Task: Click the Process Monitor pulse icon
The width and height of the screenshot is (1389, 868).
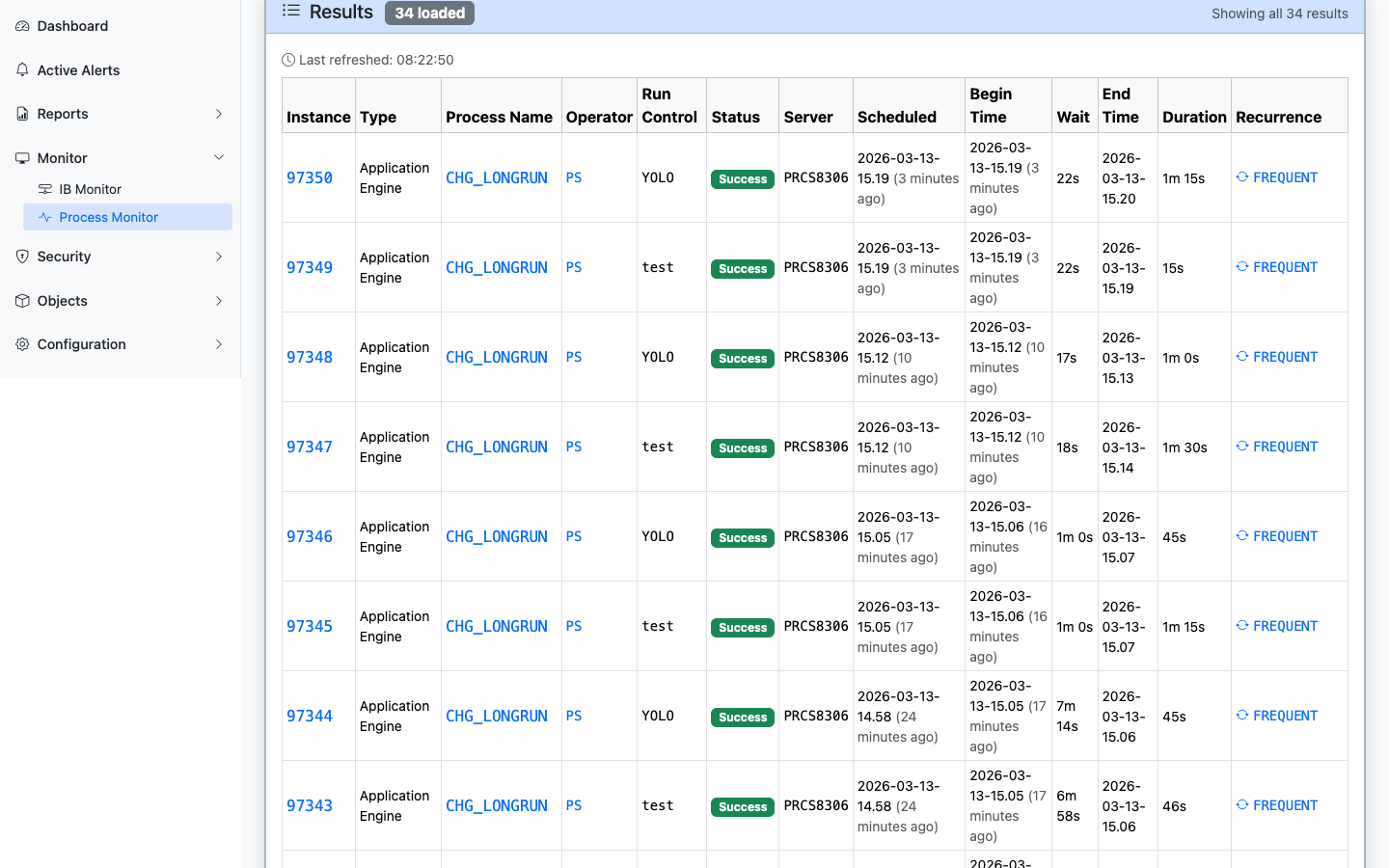Action: click(44, 217)
